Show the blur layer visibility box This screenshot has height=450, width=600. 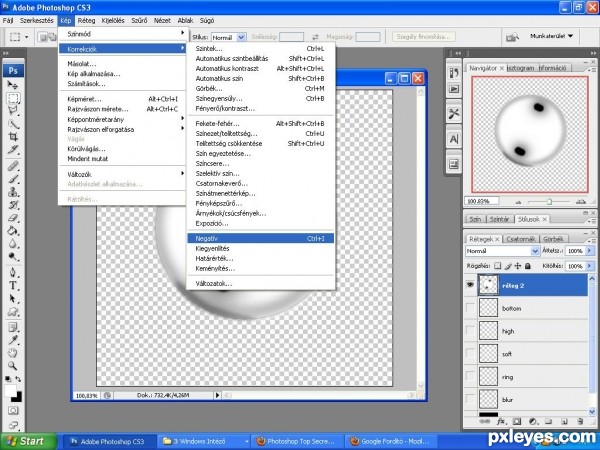click(470, 399)
